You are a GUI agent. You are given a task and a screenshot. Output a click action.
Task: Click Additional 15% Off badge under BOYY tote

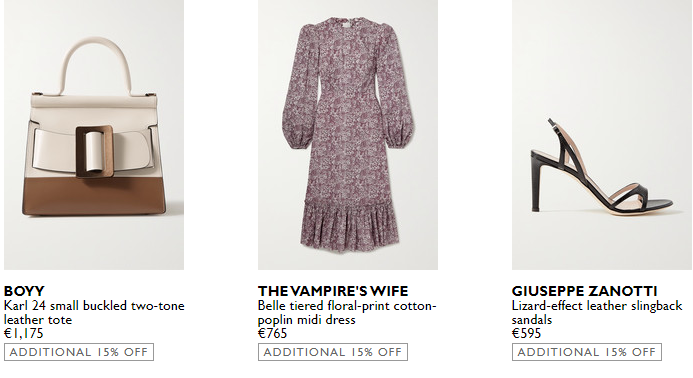[79, 352]
